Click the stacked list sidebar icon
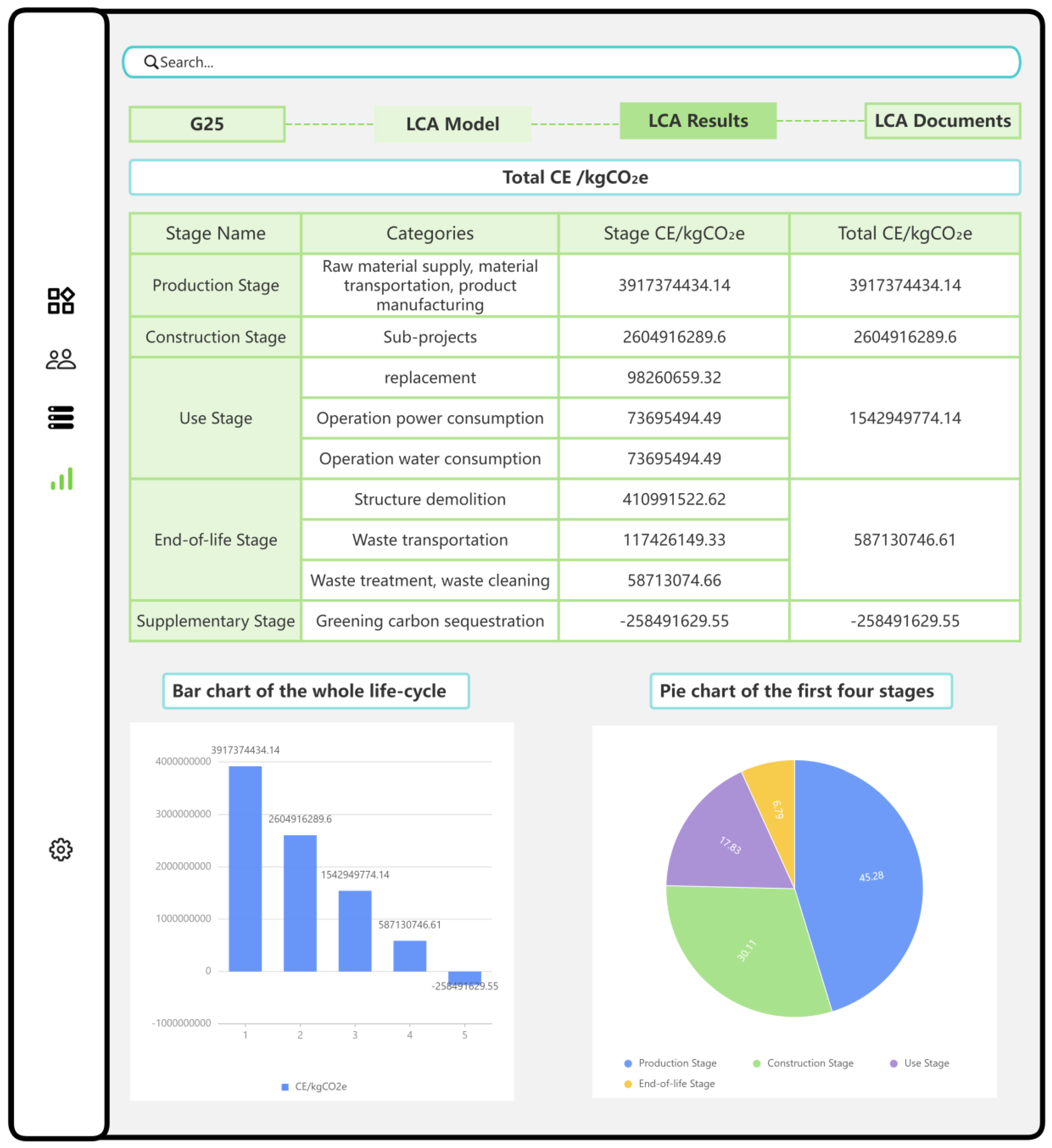1052x1148 pixels. click(x=60, y=417)
